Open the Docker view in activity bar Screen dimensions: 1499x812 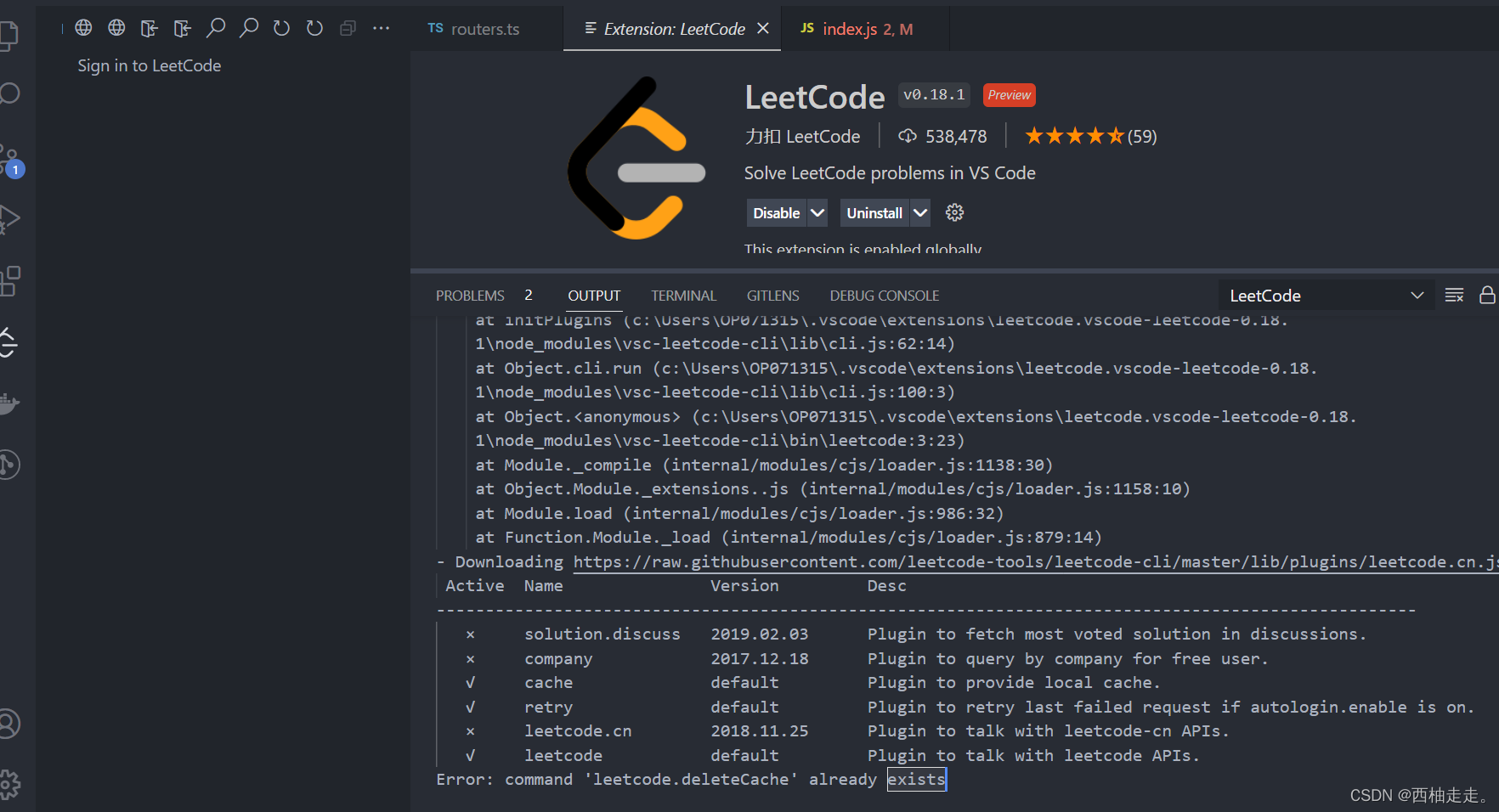tap(8, 403)
